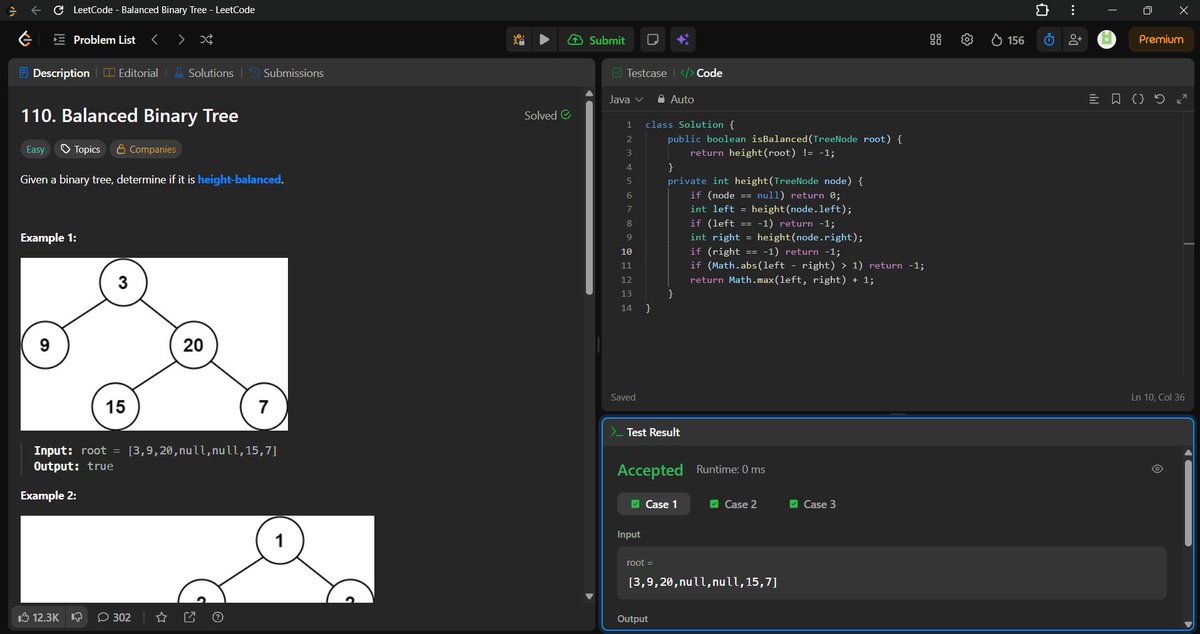Screen dimensions: 1200x634
Task: Open the browser extensions puzzle icon
Action: tap(1043, 10)
